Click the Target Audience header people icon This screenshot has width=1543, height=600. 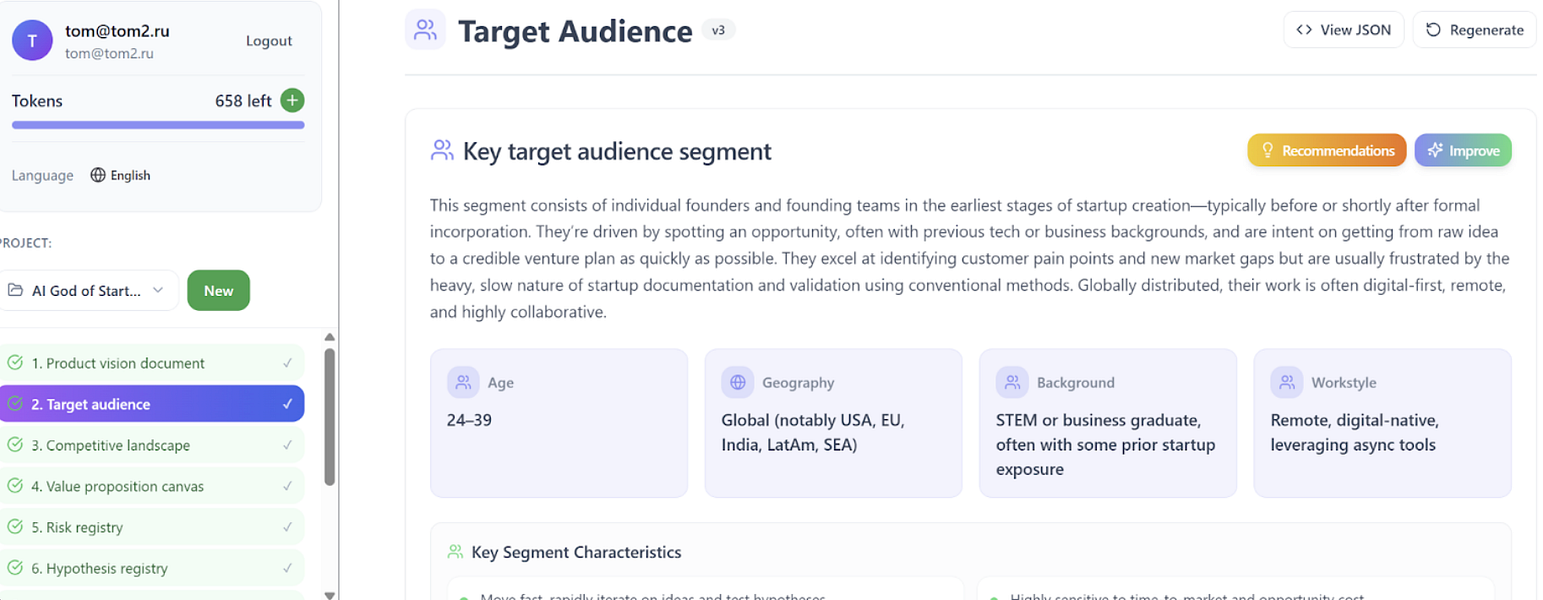point(426,29)
